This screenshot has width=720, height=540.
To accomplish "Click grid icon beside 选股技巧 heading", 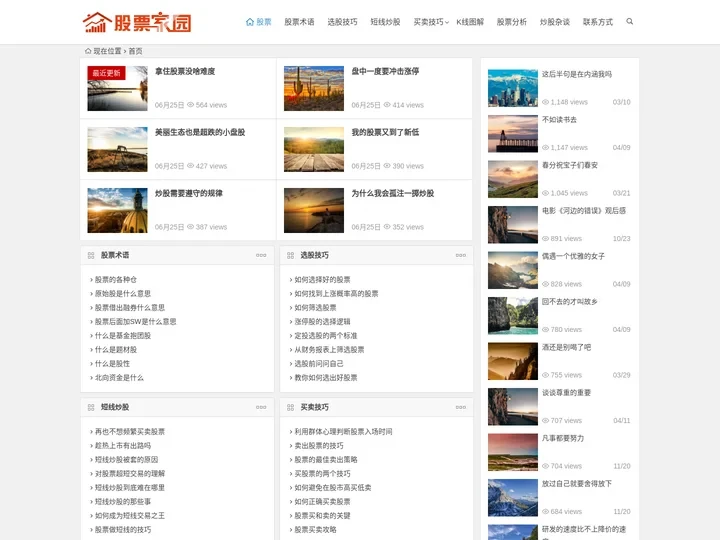I will click(x=290, y=255).
